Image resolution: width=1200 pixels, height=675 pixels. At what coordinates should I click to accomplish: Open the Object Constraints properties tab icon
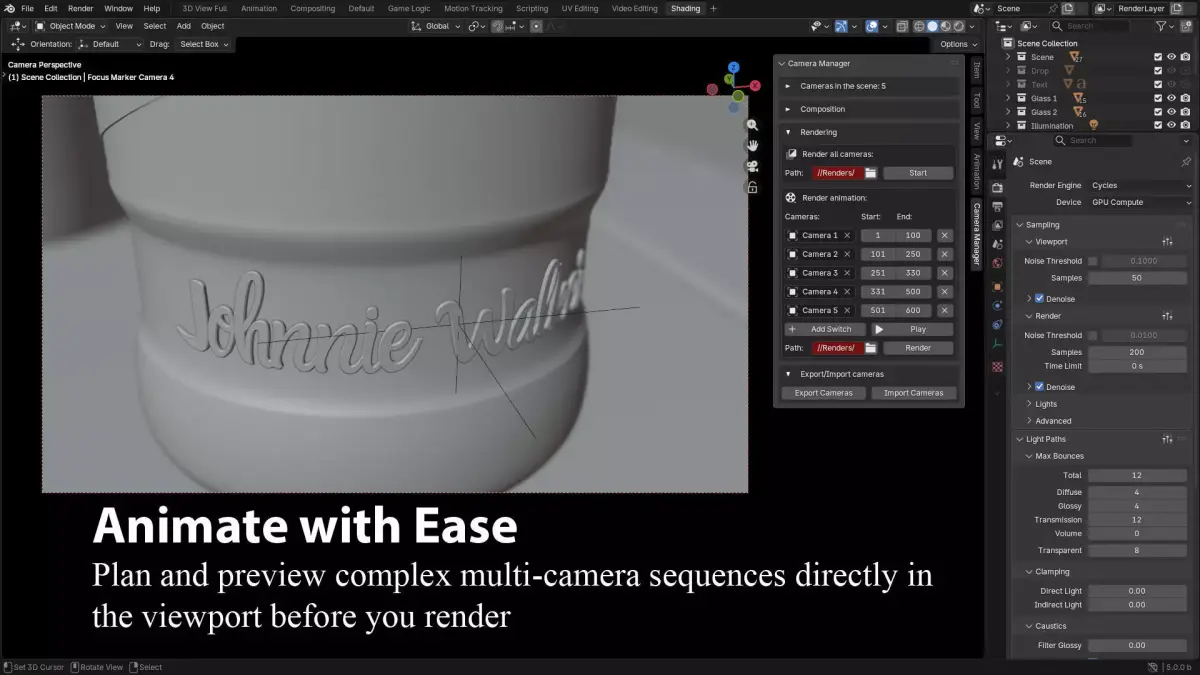[x=997, y=325]
